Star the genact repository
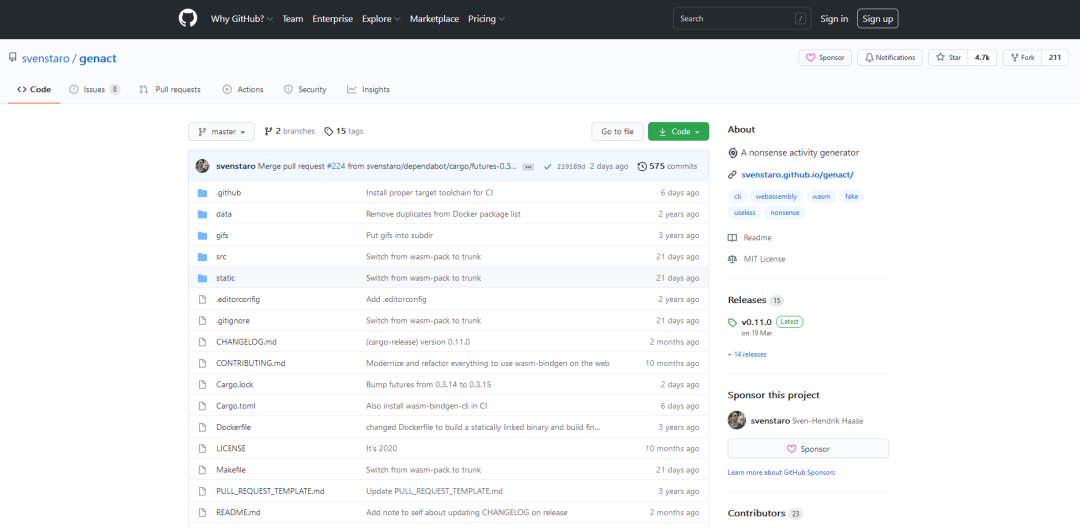Viewport: 1080px width, 529px height. [x=948, y=58]
